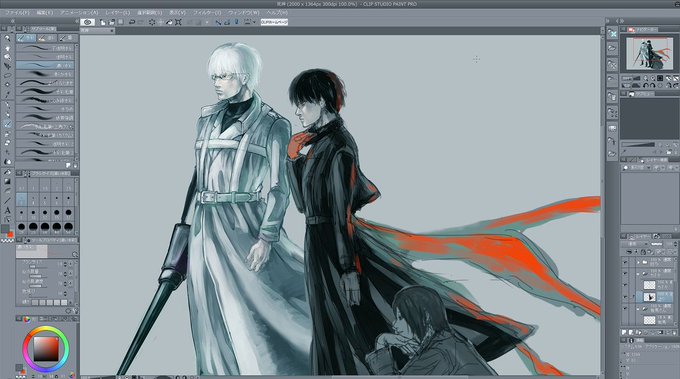Click the Clear/delete icon in command bar

tap(152, 22)
